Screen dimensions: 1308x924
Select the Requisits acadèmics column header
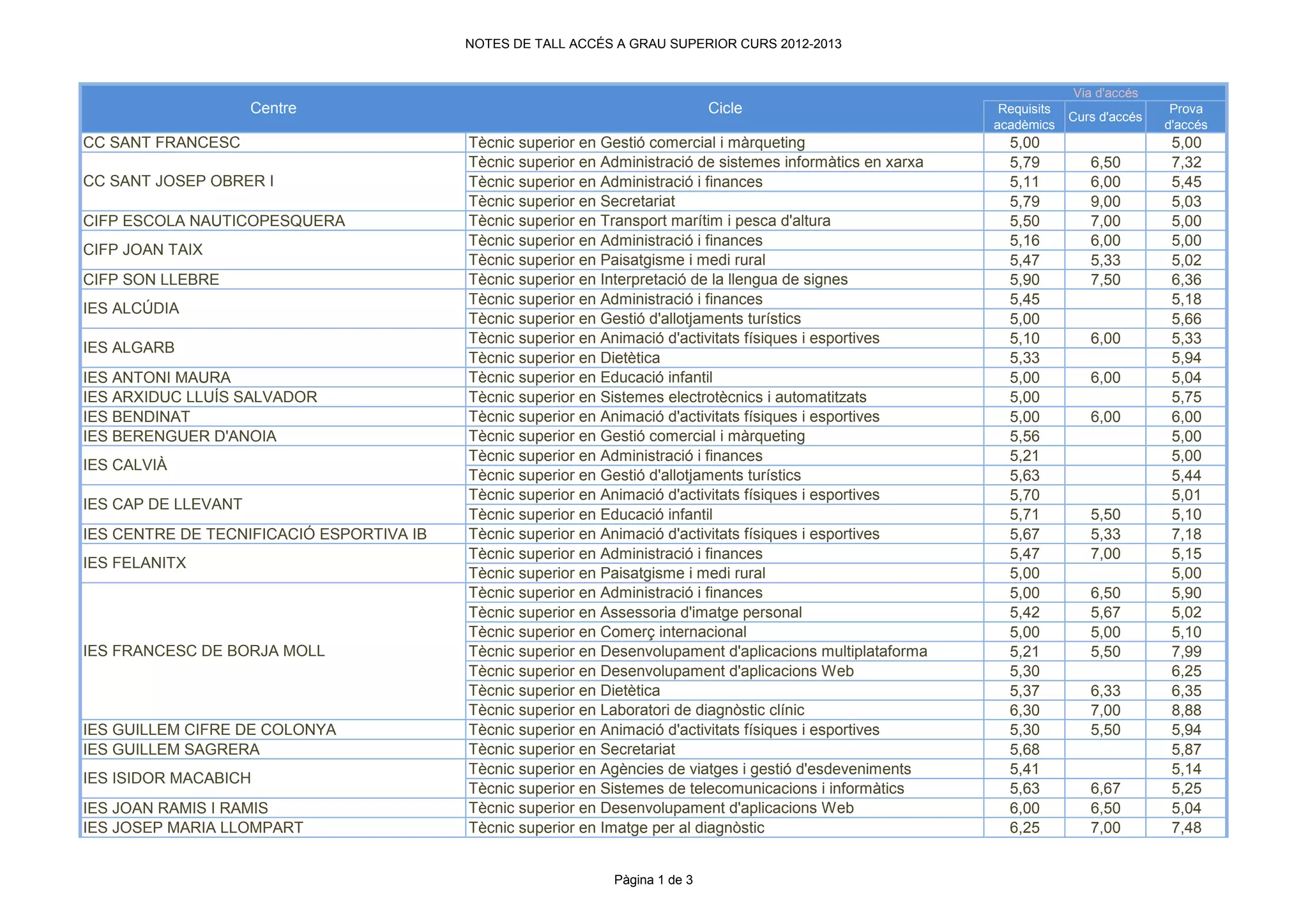tap(1024, 117)
